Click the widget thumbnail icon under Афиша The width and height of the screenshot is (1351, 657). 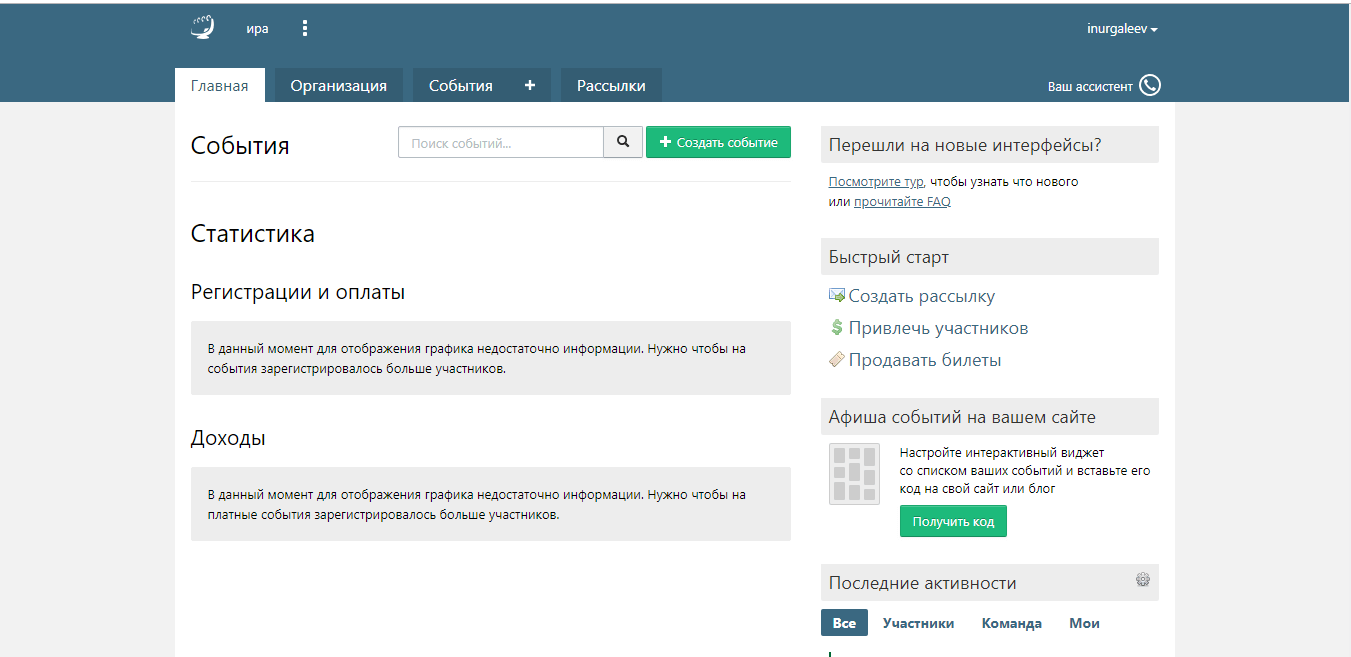[854, 474]
